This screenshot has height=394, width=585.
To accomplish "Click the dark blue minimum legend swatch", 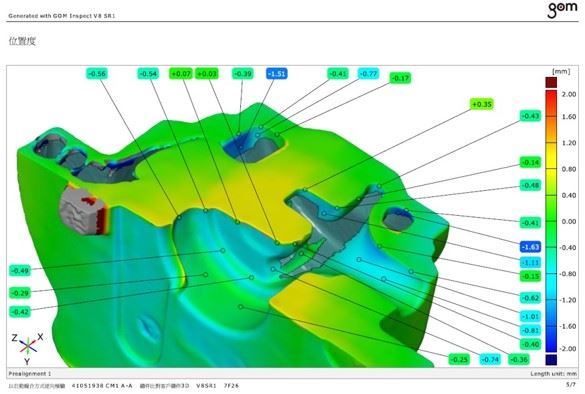I will (x=551, y=359).
